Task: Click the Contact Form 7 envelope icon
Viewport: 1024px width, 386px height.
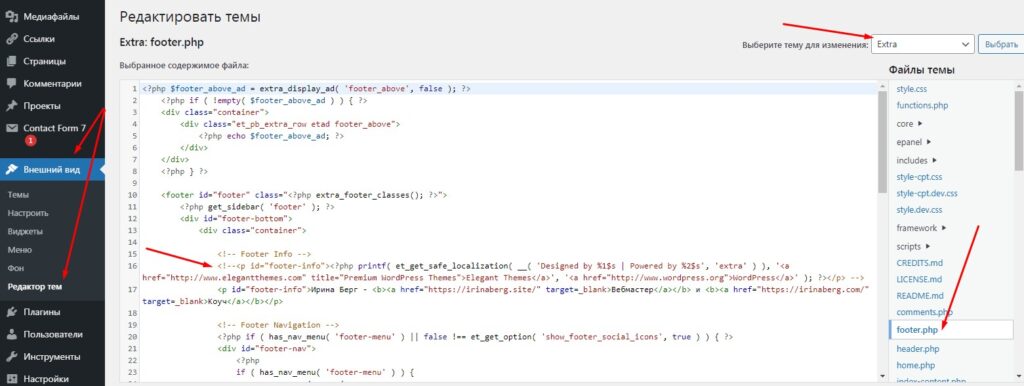Action: coord(11,128)
